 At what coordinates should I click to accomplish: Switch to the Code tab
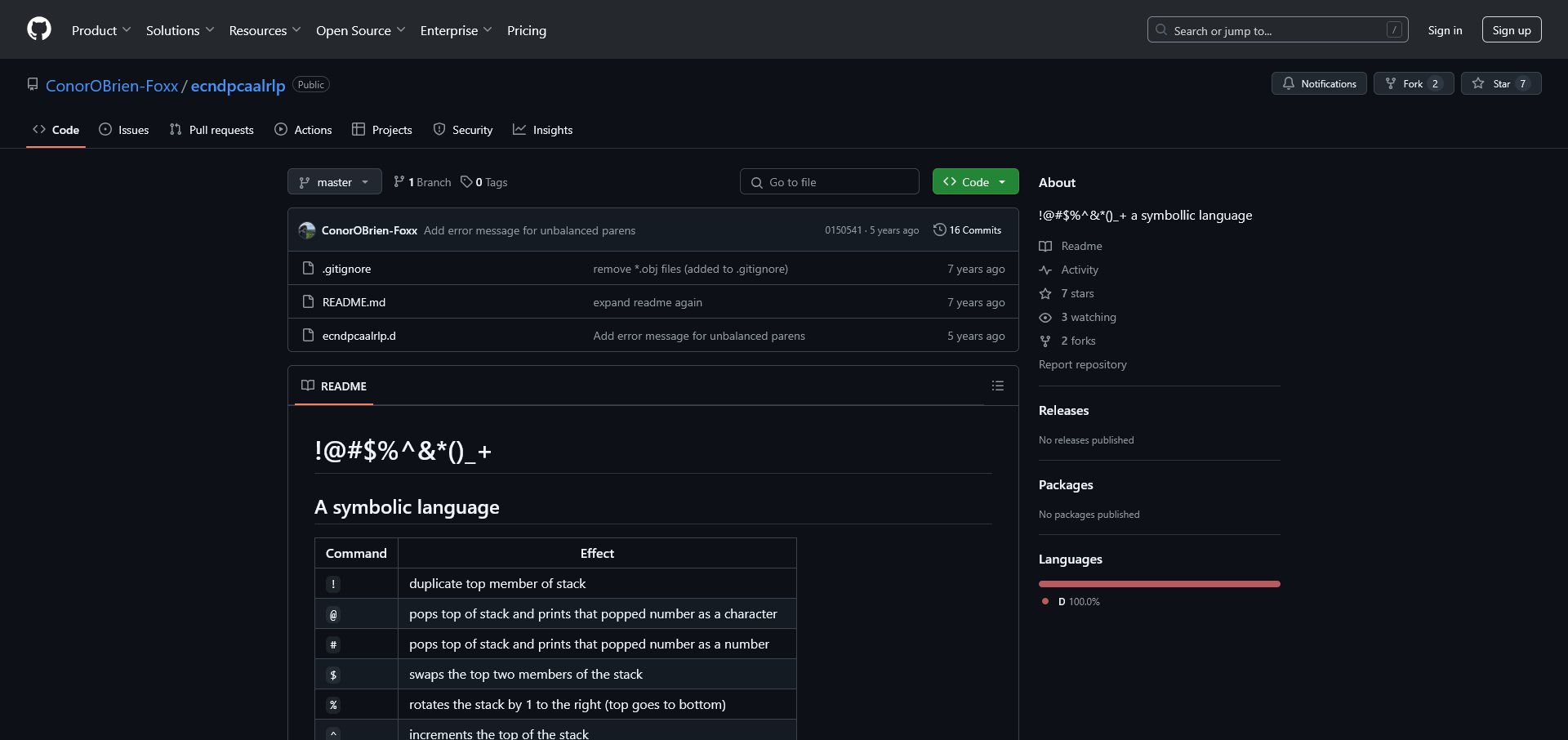click(56, 130)
